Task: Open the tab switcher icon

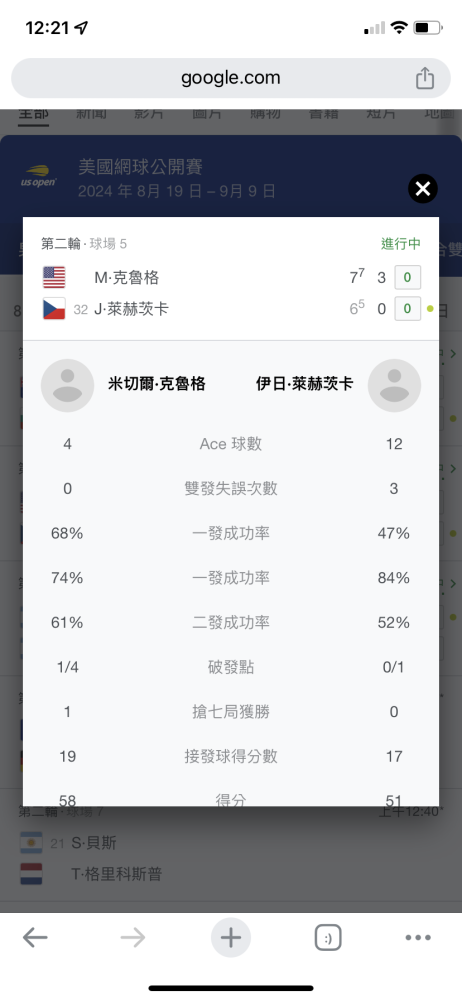Action: [x=328, y=938]
